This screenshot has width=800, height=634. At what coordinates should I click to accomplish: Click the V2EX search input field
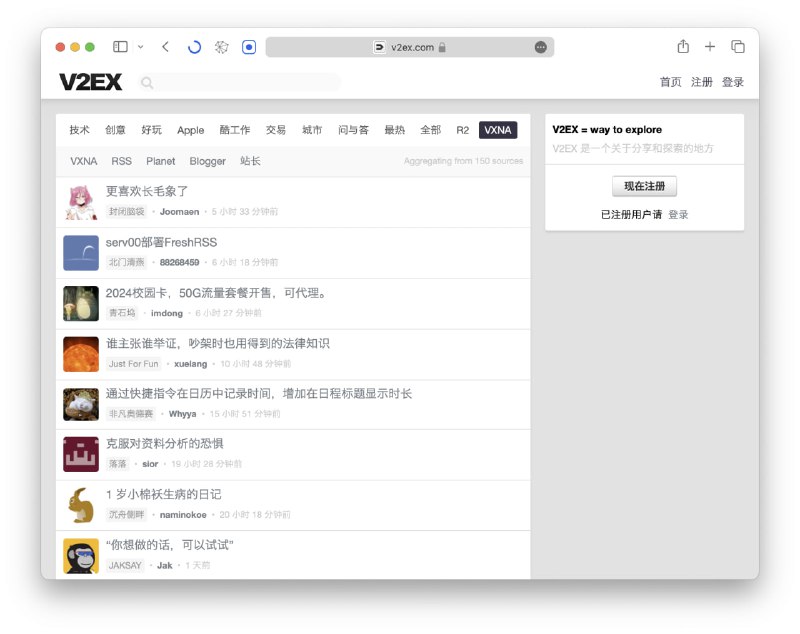[240, 83]
